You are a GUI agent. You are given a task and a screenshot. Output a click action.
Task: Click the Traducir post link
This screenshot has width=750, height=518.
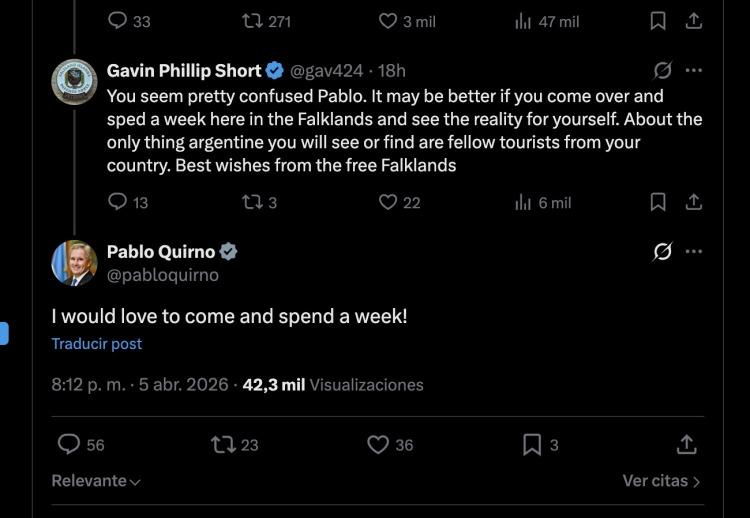(x=97, y=344)
